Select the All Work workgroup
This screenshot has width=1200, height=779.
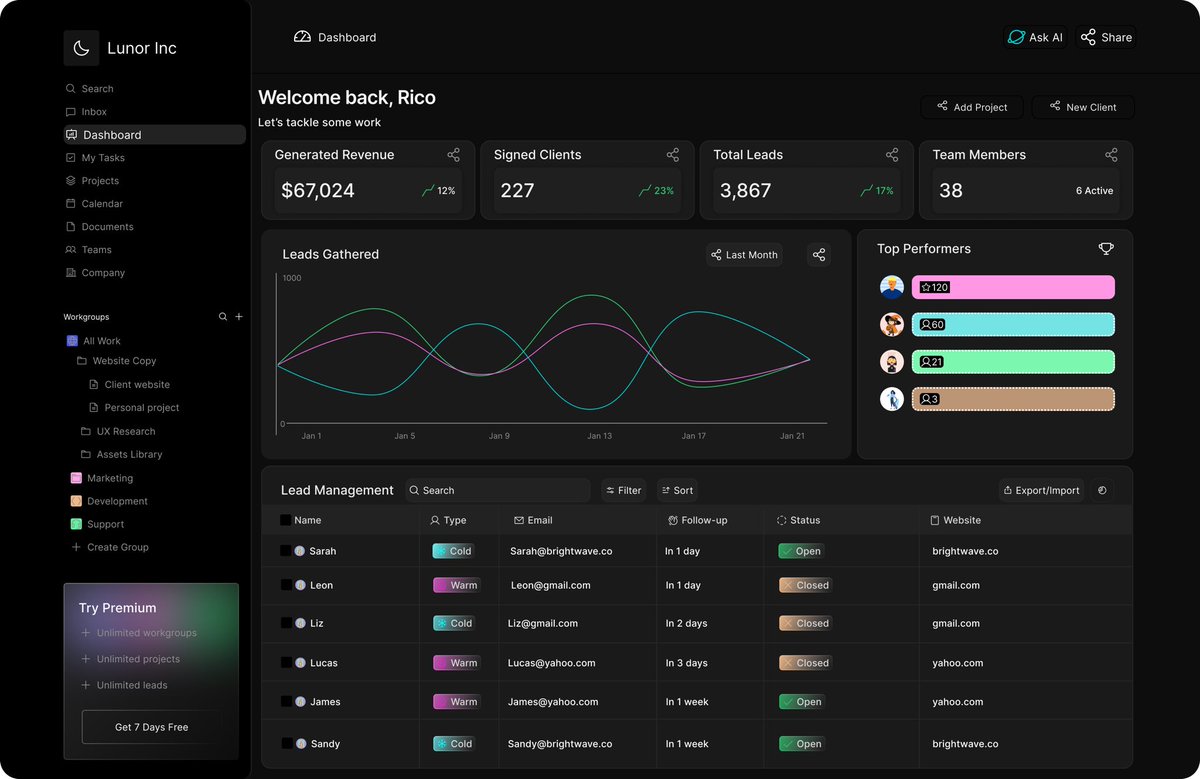[93, 341]
